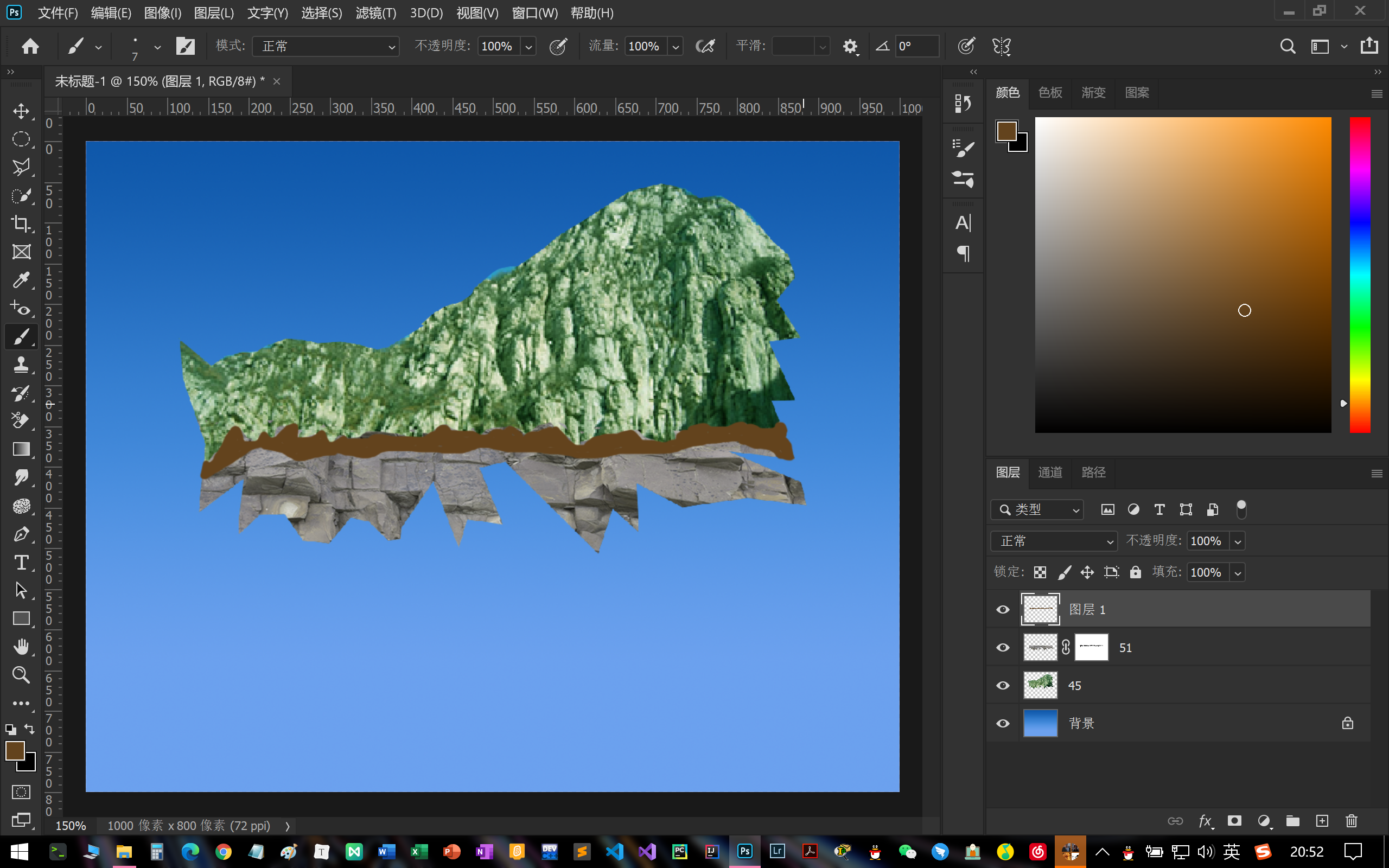Image resolution: width=1389 pixels, height=868 pixels.
Task: Select the Eyedropper tool
Action: pyautogui.click(x=21, y=280)
